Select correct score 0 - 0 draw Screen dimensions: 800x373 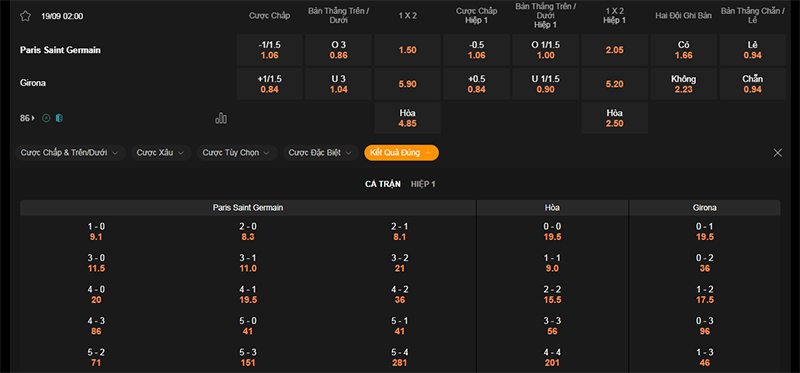tap(552, 231)
